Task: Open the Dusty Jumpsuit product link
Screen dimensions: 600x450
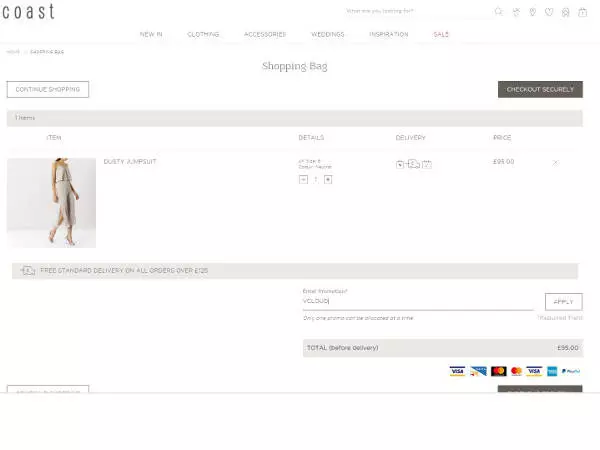Action: [130, 161]
